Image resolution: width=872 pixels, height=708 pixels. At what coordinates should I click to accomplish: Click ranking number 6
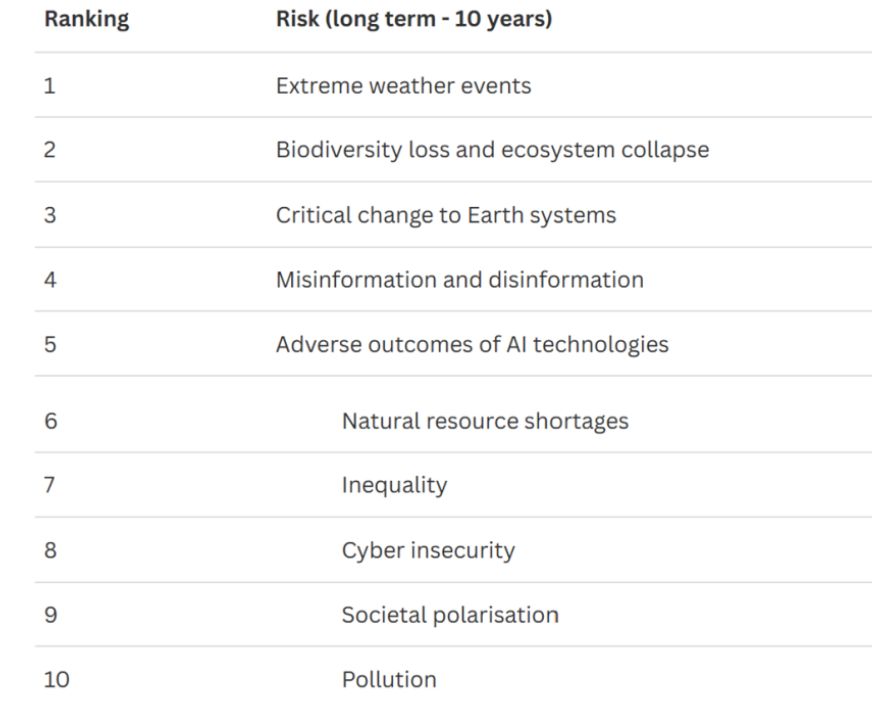pos(50,421)
